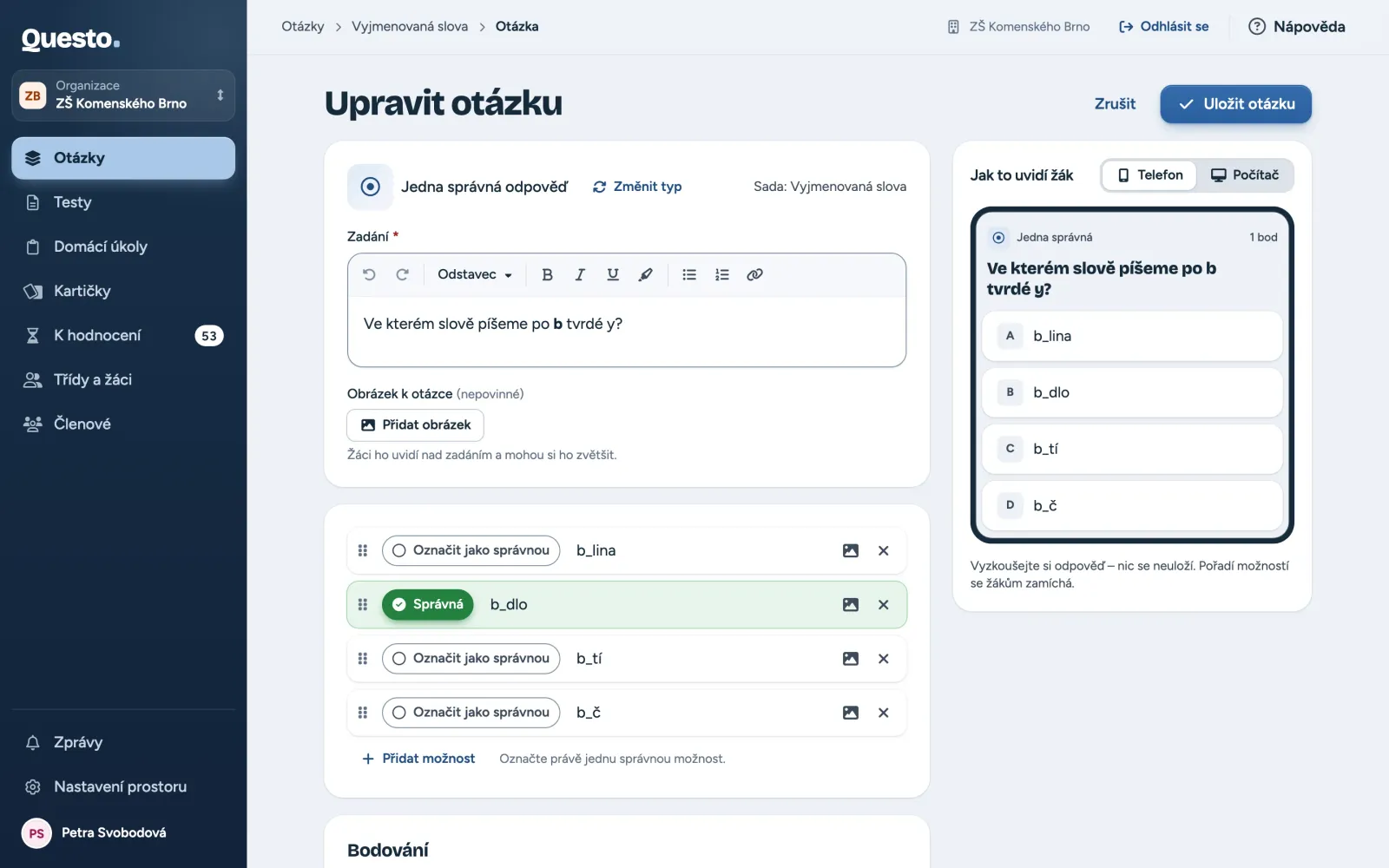Click into the Zadání question text field
The width and height of the screenshot is (1389, 868).
coord(627,332)
